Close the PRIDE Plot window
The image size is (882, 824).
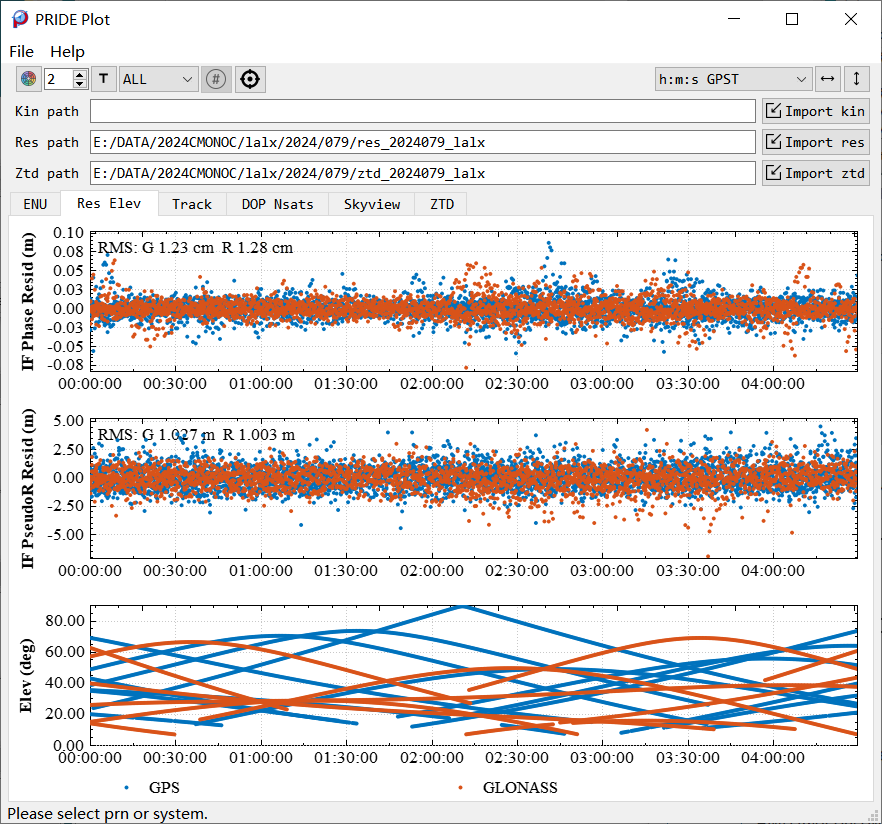tap(850, 19)
